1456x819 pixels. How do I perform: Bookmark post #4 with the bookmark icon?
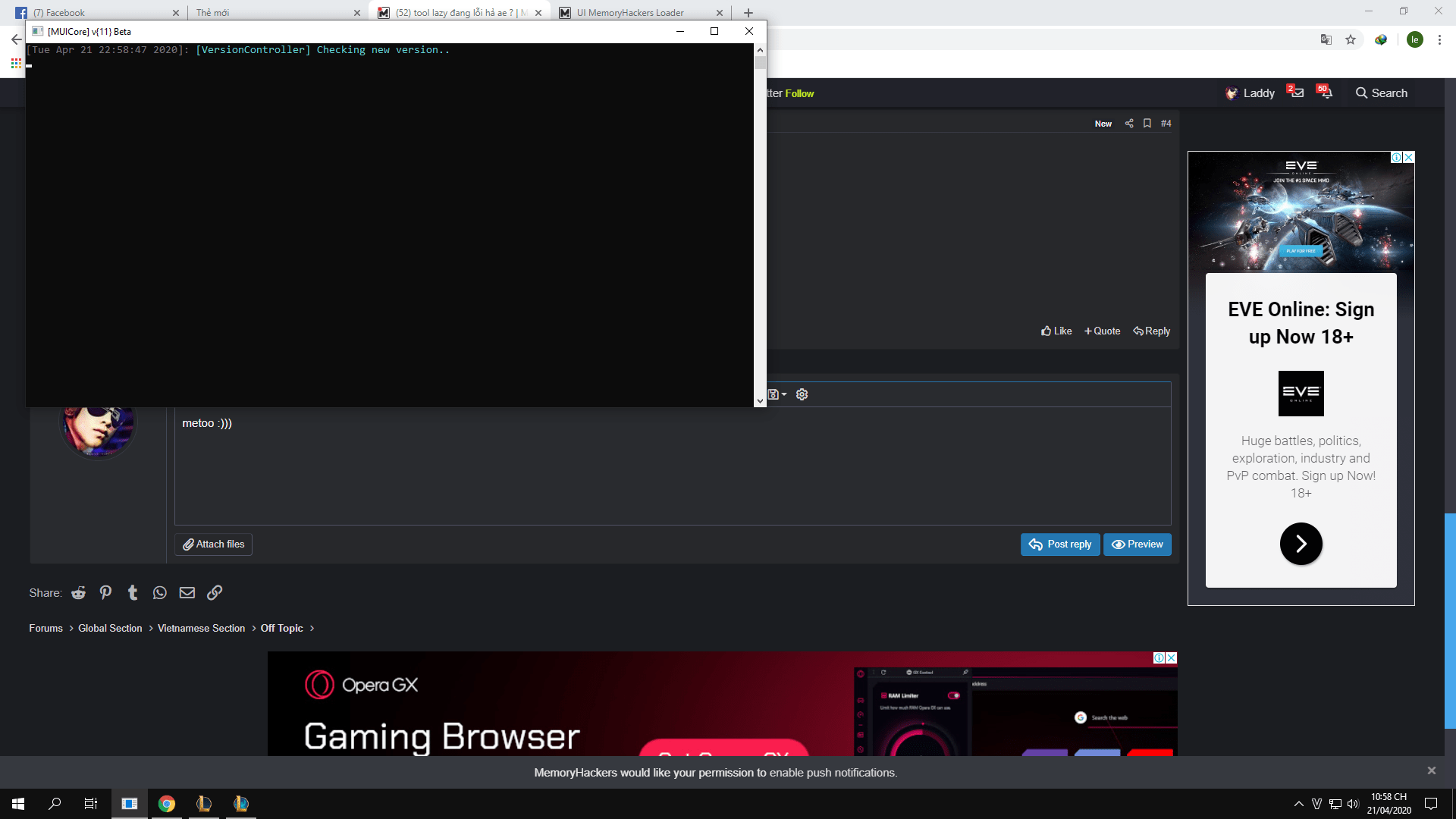(x=1147, y=123)
